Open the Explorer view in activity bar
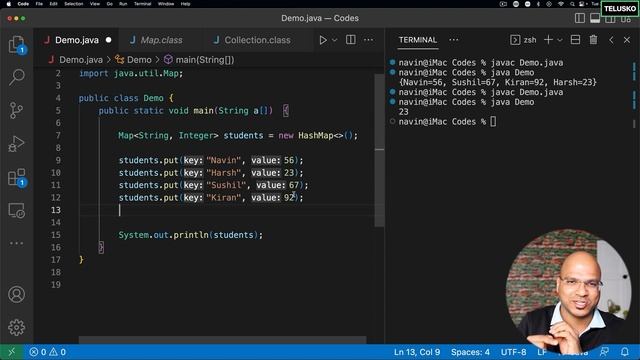Image resolution: width=640 pixels, height=360 pixels. tap(17, 44)
